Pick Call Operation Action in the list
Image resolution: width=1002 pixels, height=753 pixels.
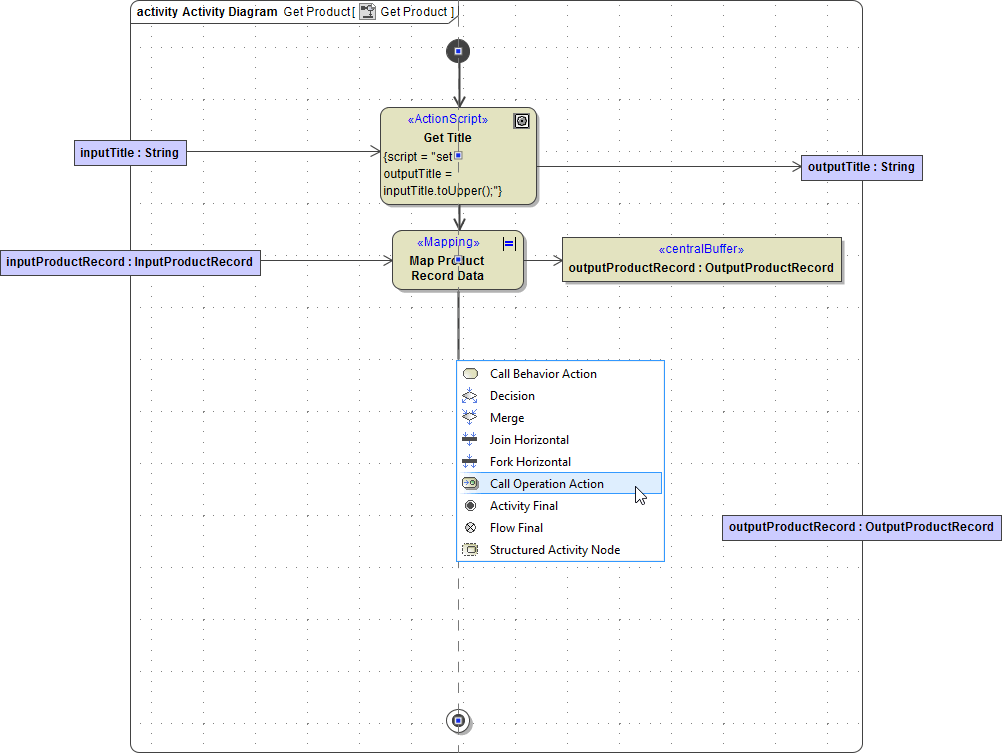point(546,484)
